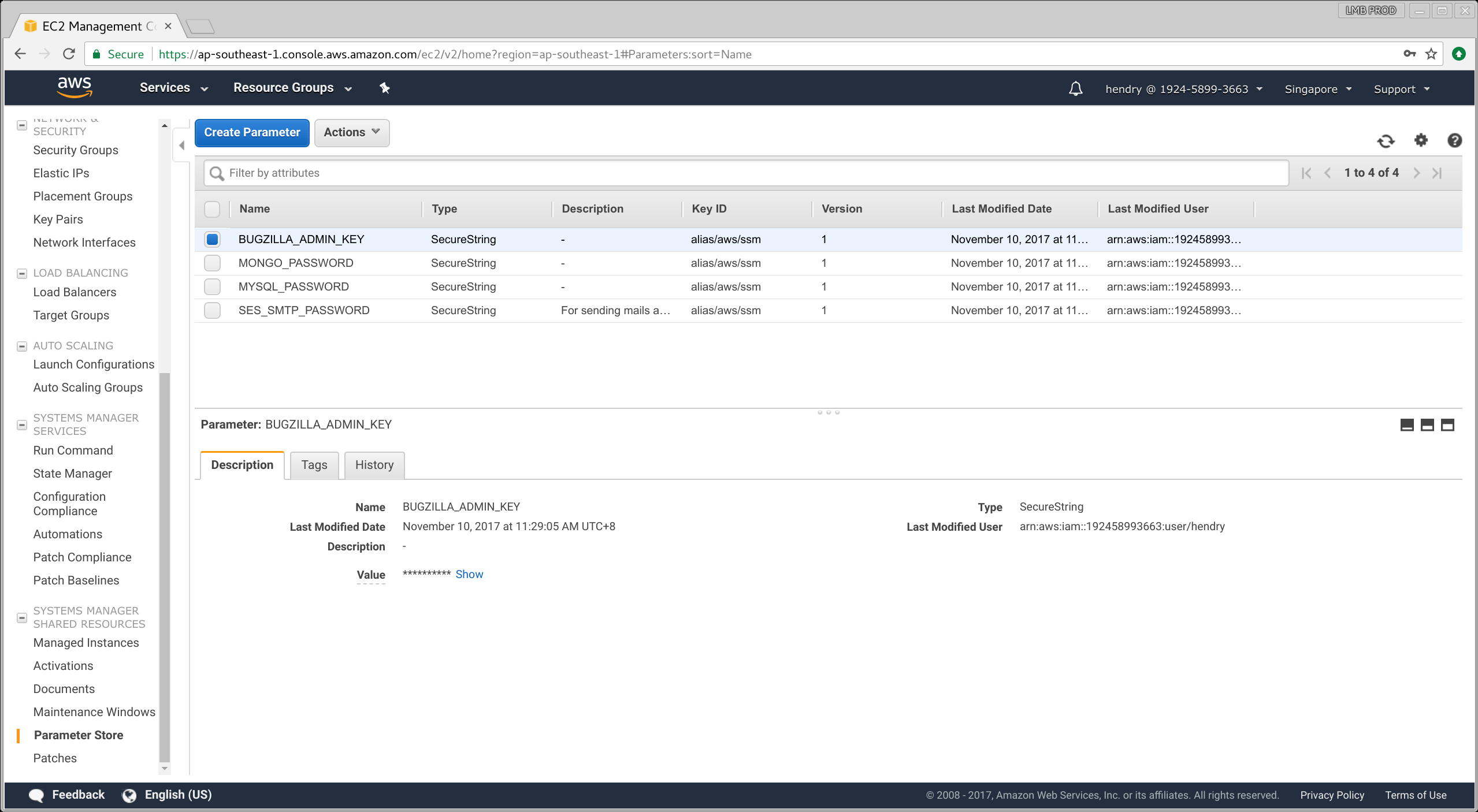Maximize the detail pane using rightmost pane icon
Image resolution: width=1478 pixels, height=812 pixels.
pyautogui.click(x=1447, y=426)
